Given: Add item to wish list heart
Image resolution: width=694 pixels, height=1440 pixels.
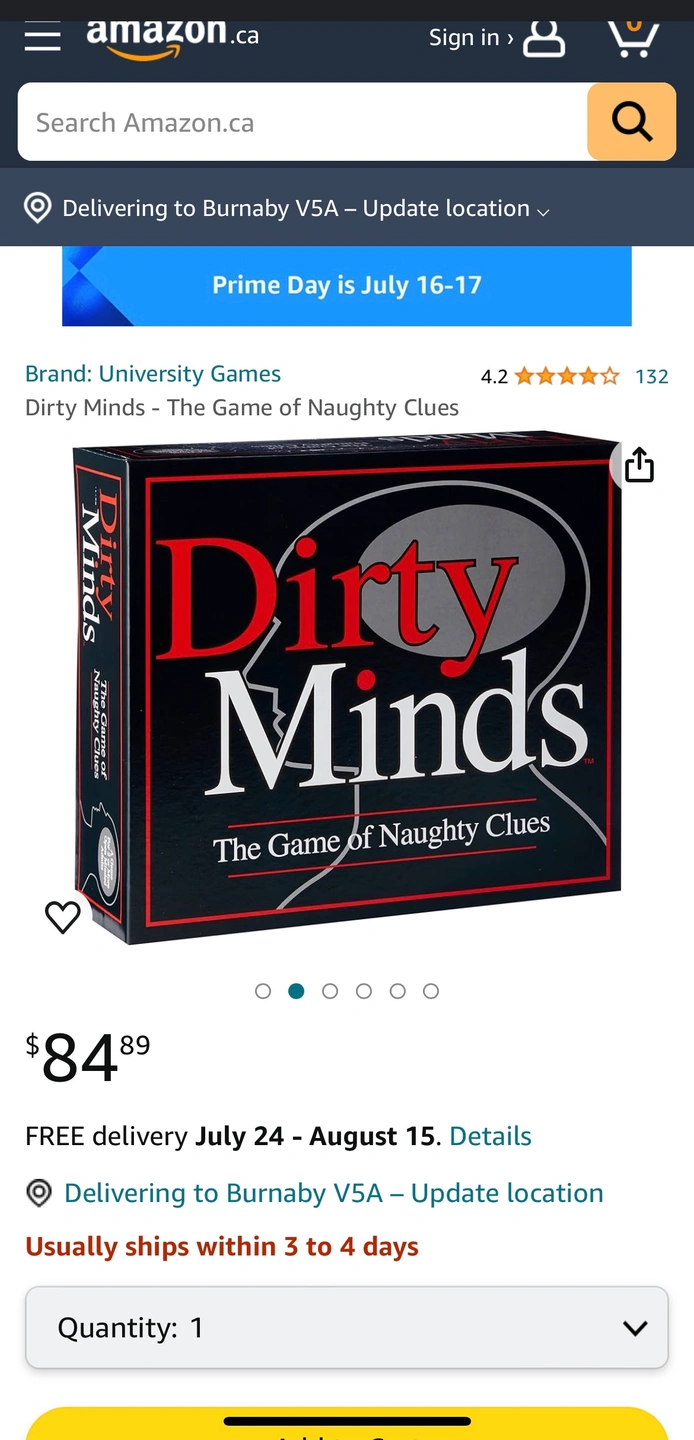Looking at the screenshot, I should [x=63, y=916].
